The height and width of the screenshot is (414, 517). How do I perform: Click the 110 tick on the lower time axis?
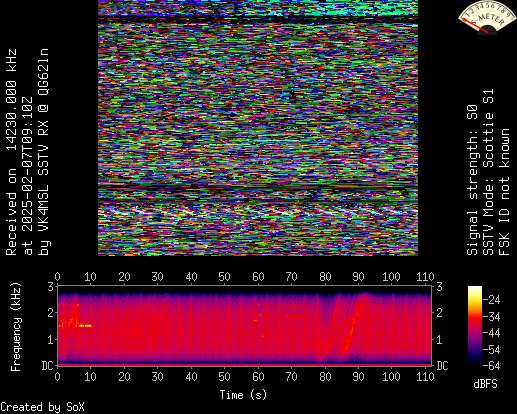click(425, 377)
